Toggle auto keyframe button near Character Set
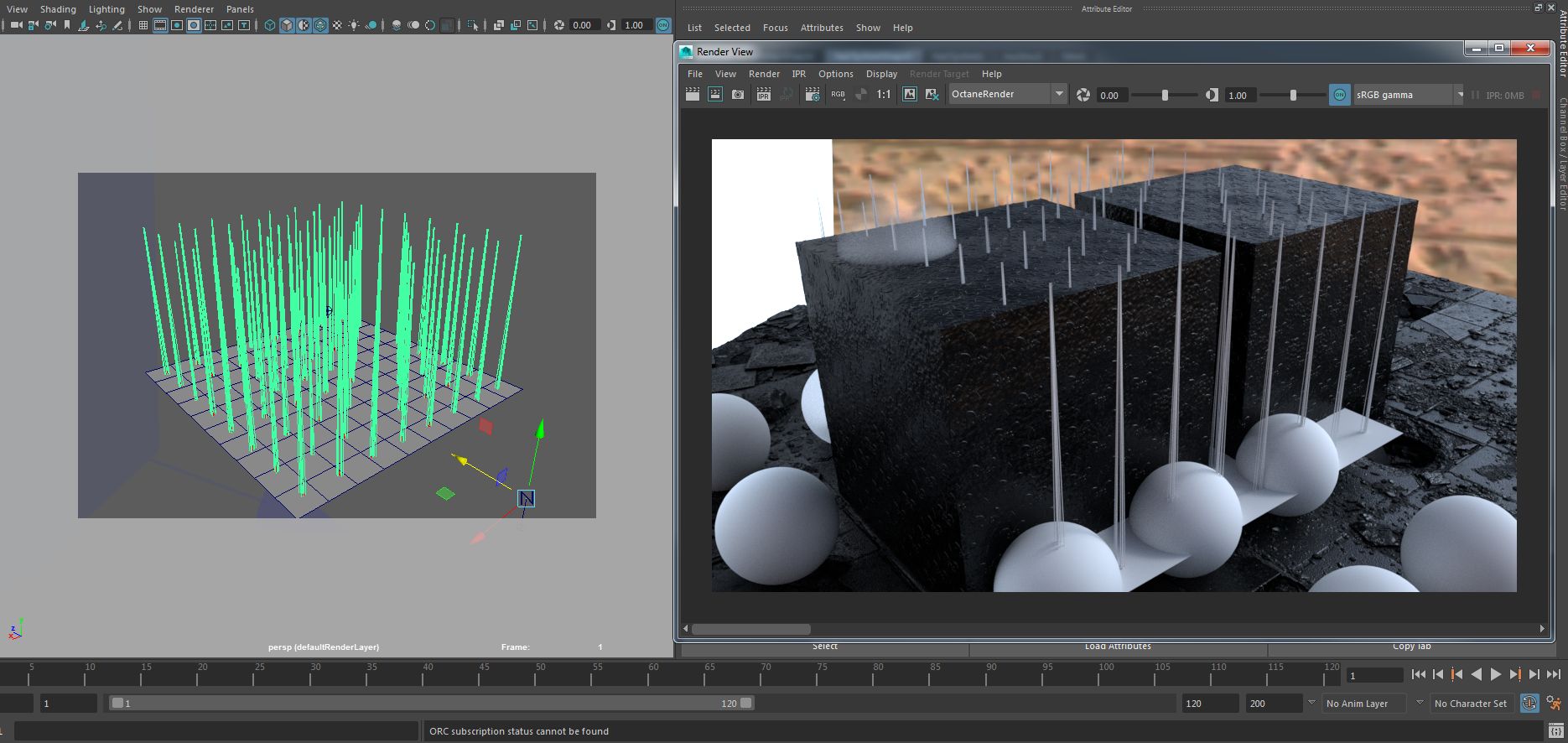Viewport: 1568px width, 743px height. pos(1529,704)
